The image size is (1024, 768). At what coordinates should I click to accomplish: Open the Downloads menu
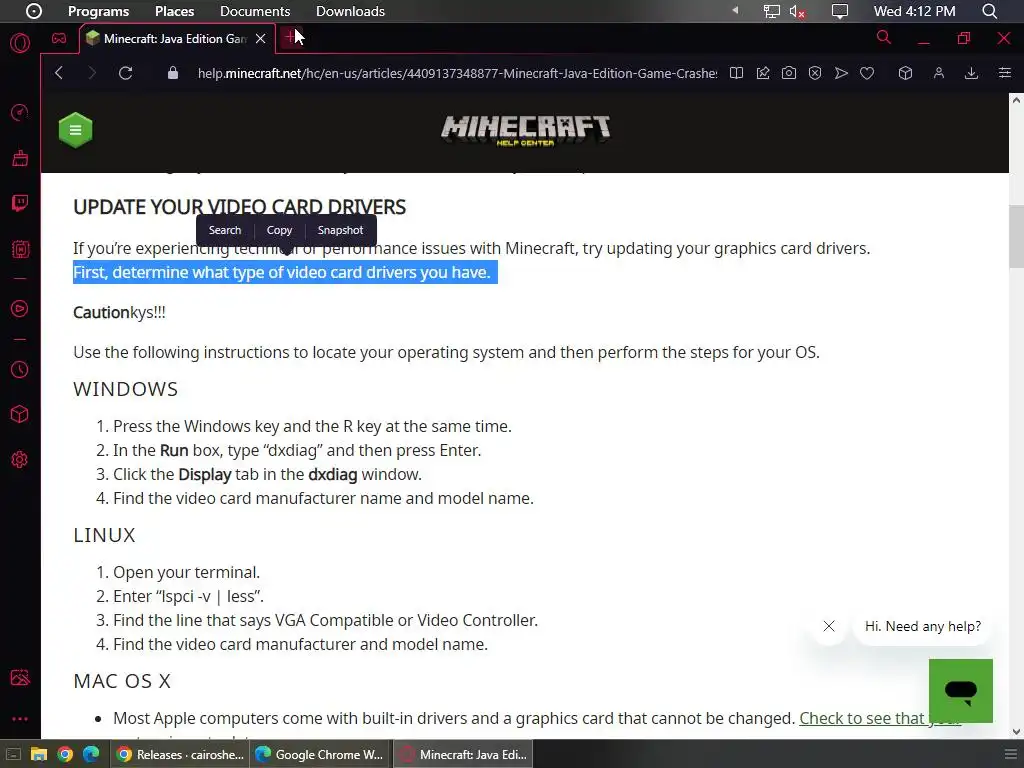(x=350, y=11)
